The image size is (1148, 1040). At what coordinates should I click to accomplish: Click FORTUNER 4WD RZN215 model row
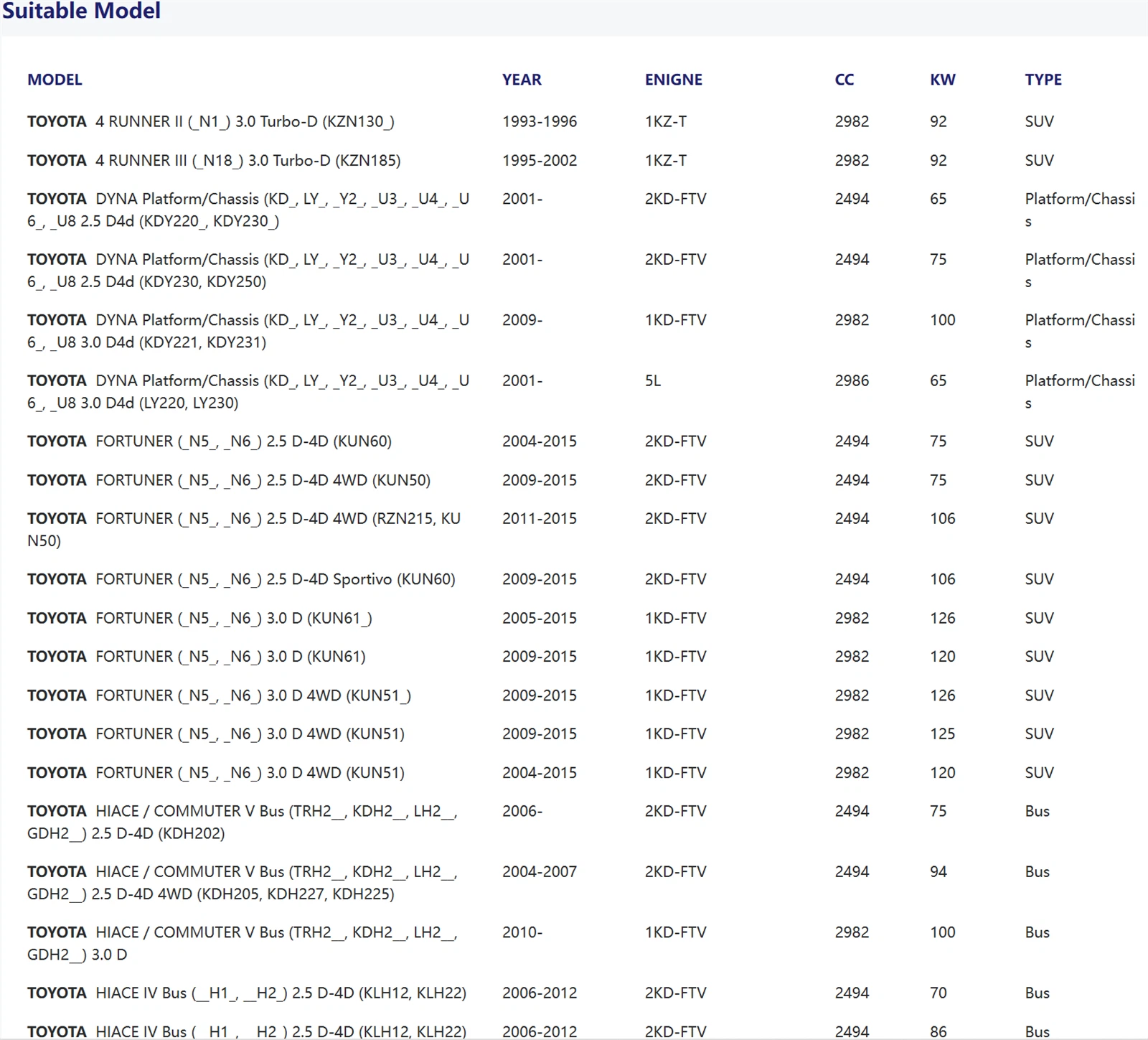click(x=244, y=530)
